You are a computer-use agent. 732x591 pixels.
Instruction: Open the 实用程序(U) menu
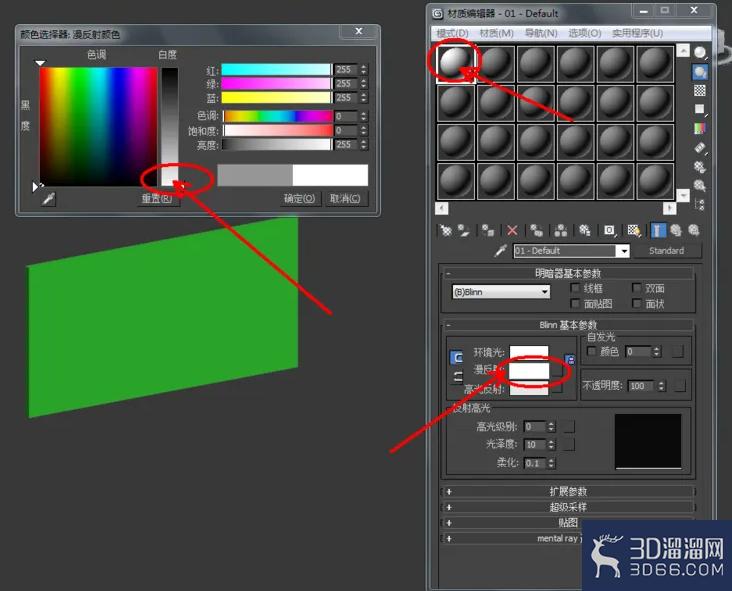tap(637, 33)
